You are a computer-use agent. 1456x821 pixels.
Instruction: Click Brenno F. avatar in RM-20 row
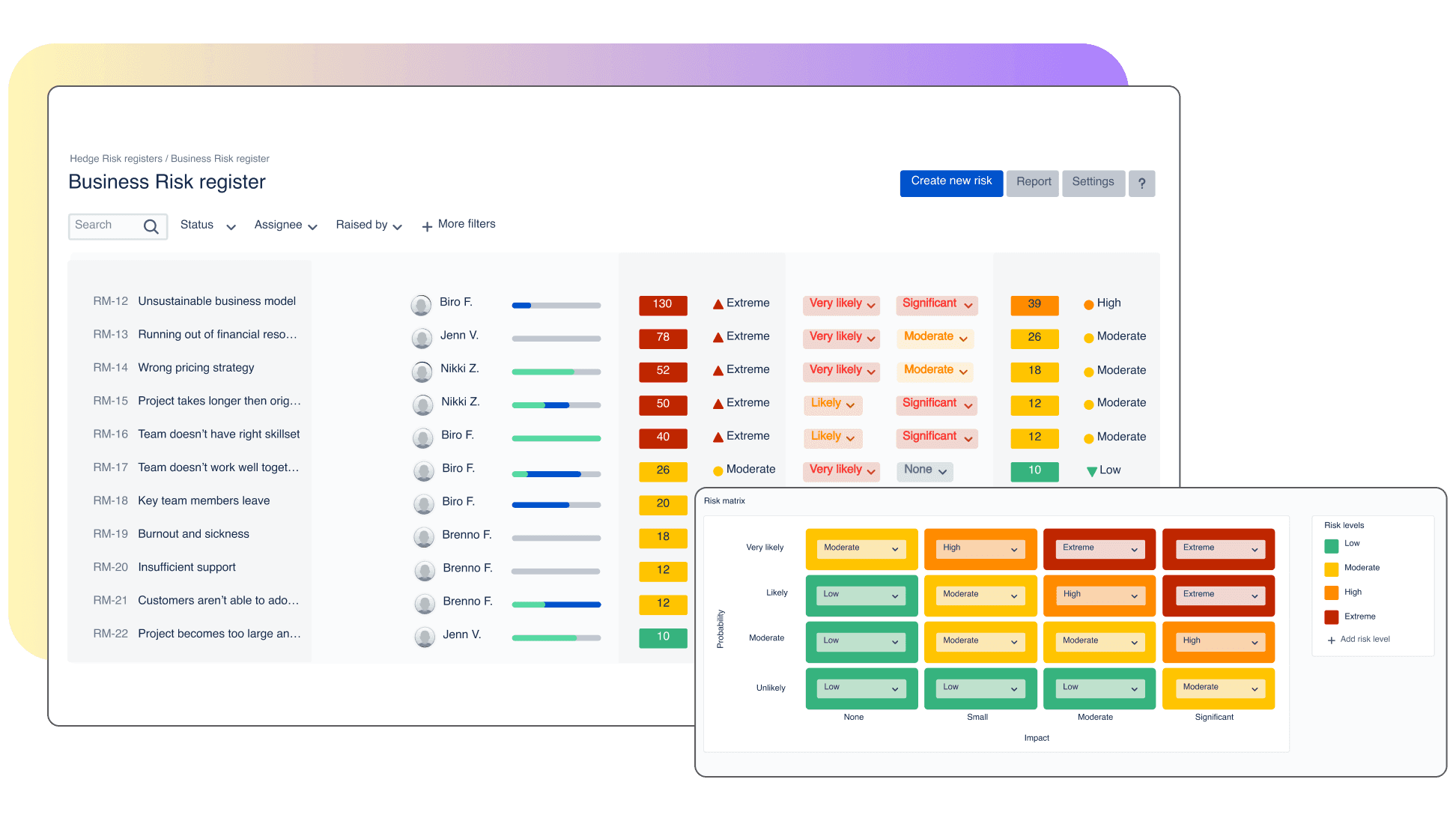point(425,571)
